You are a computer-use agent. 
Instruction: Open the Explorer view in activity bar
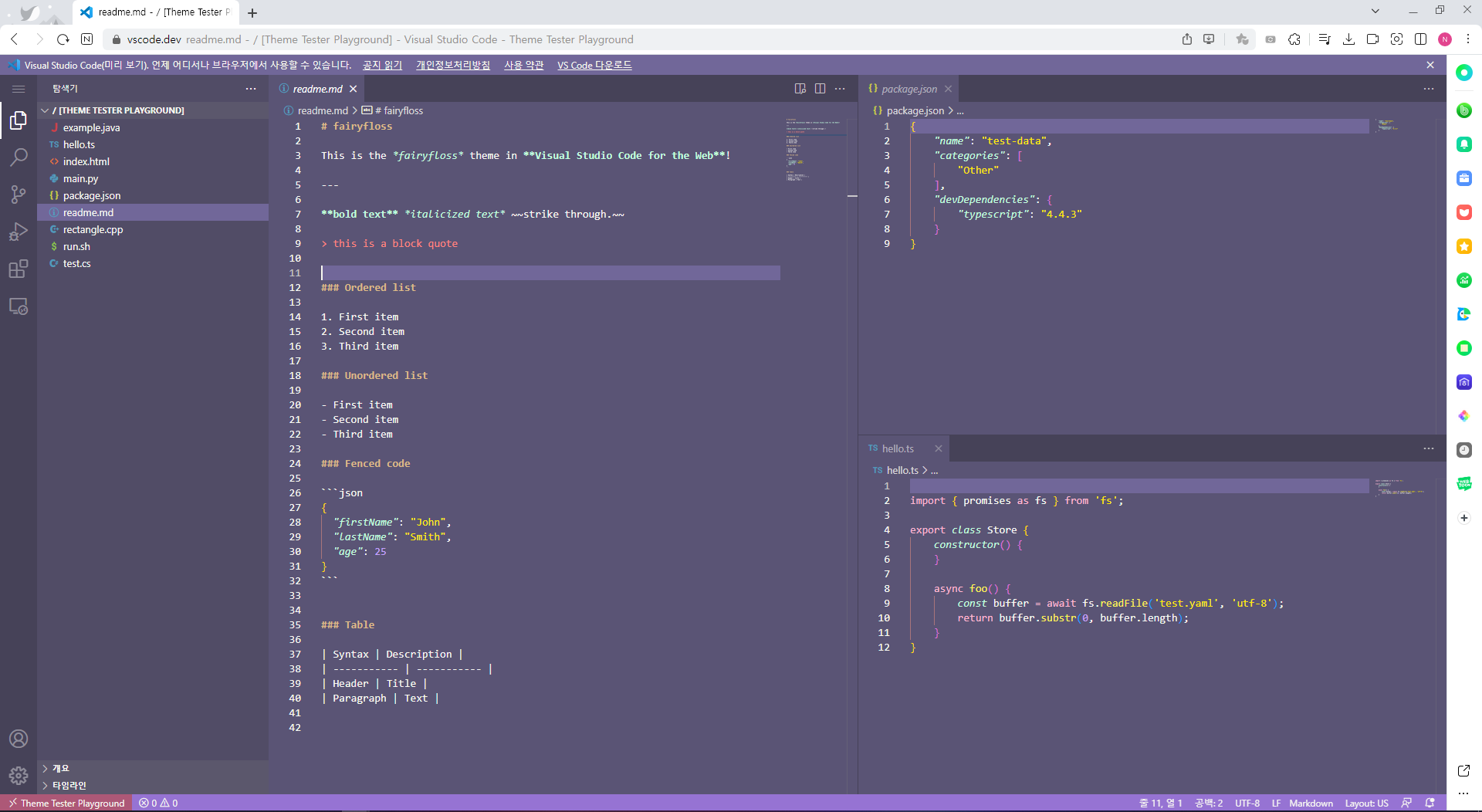point(19,120)
